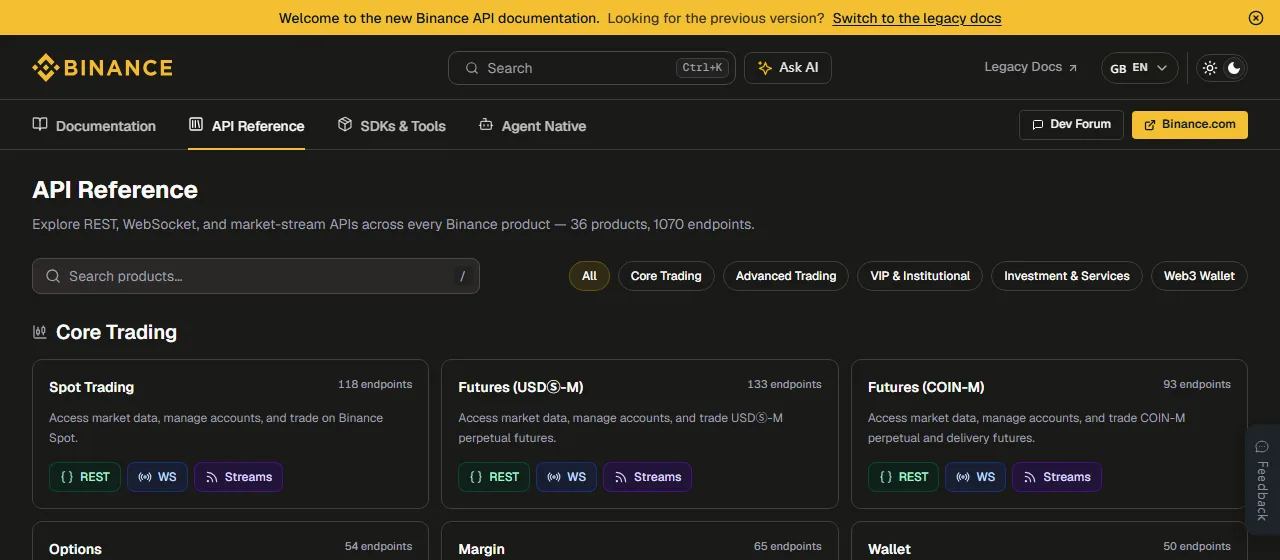Close the welcome announcement banner
This screenshot has width=1280, height=560.
tap(1256, 18)
